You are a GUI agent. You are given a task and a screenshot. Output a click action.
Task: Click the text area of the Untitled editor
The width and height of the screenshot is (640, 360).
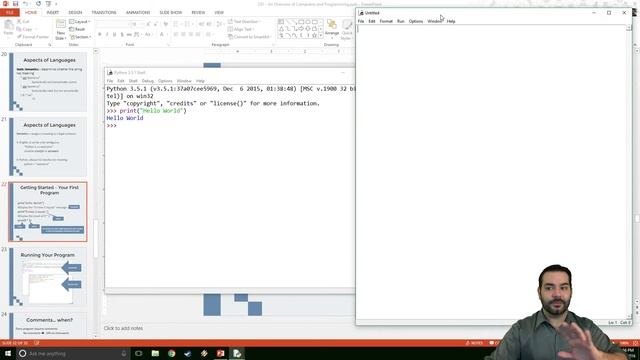491,171
